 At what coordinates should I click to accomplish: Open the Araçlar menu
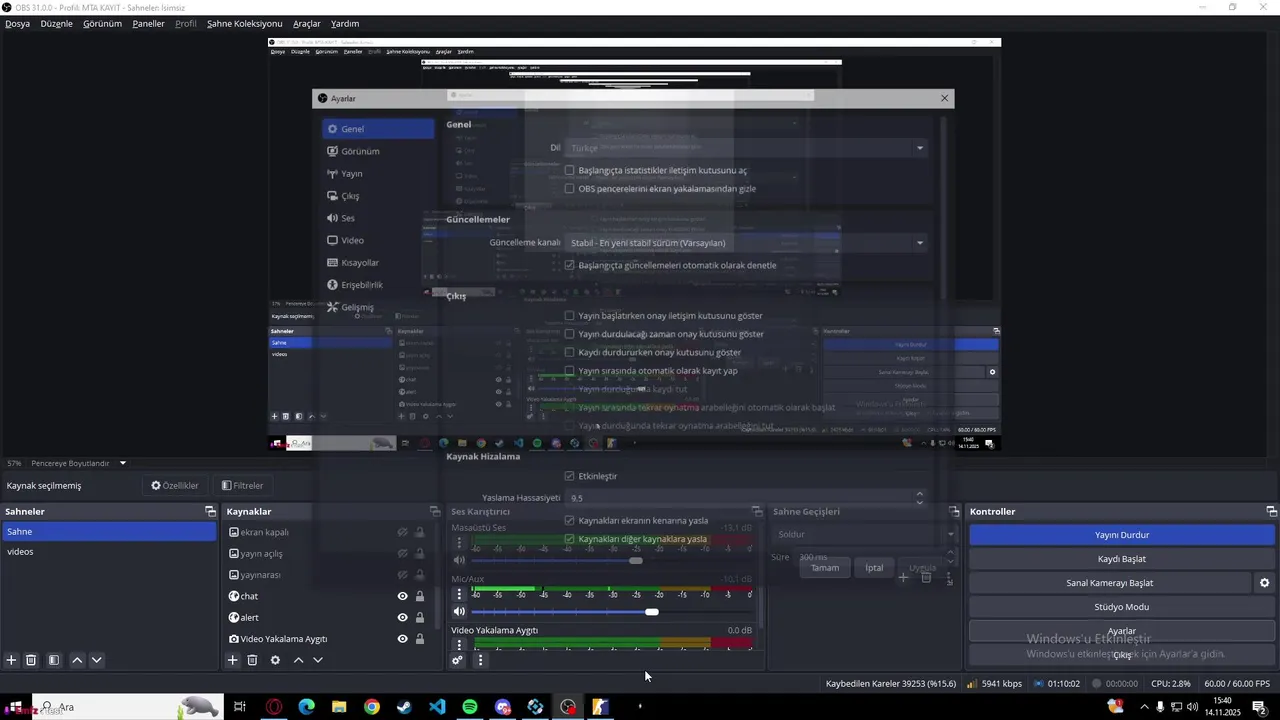306,23
